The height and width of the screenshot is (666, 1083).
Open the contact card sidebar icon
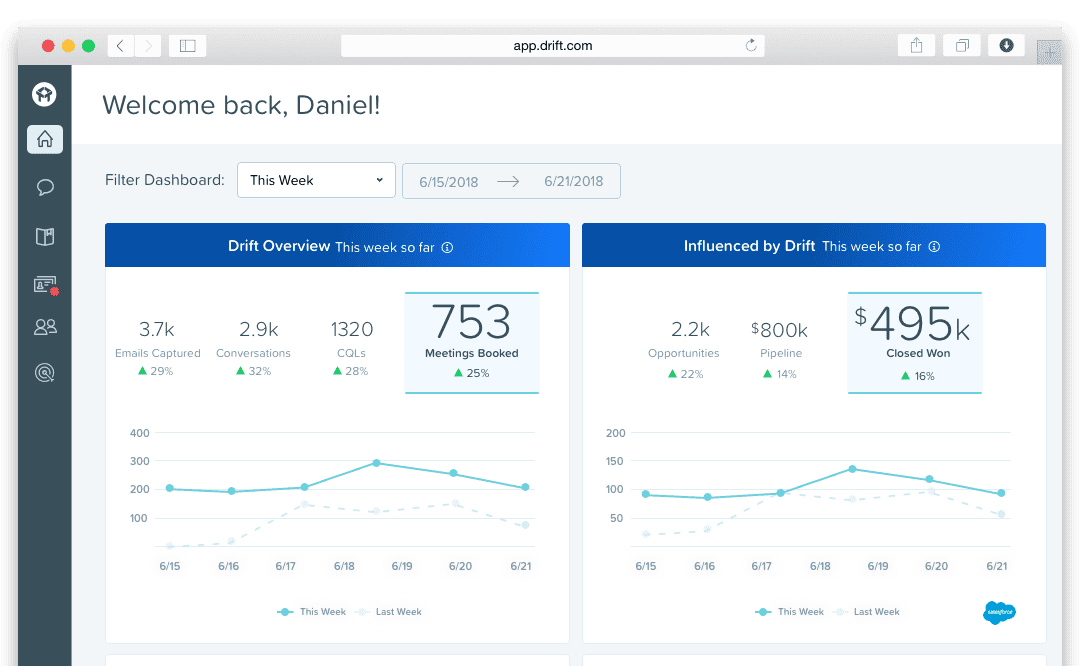click(x=45, y=285)
